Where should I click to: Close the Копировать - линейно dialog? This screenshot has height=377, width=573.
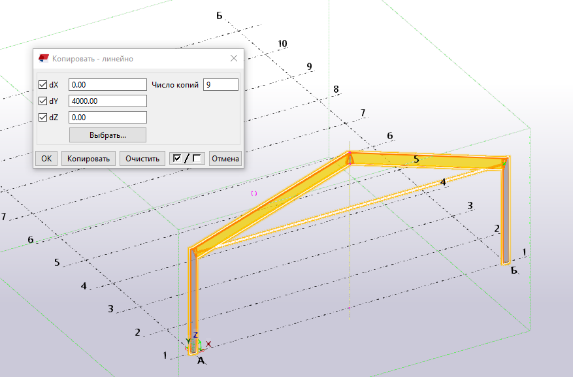coord(234,58)
